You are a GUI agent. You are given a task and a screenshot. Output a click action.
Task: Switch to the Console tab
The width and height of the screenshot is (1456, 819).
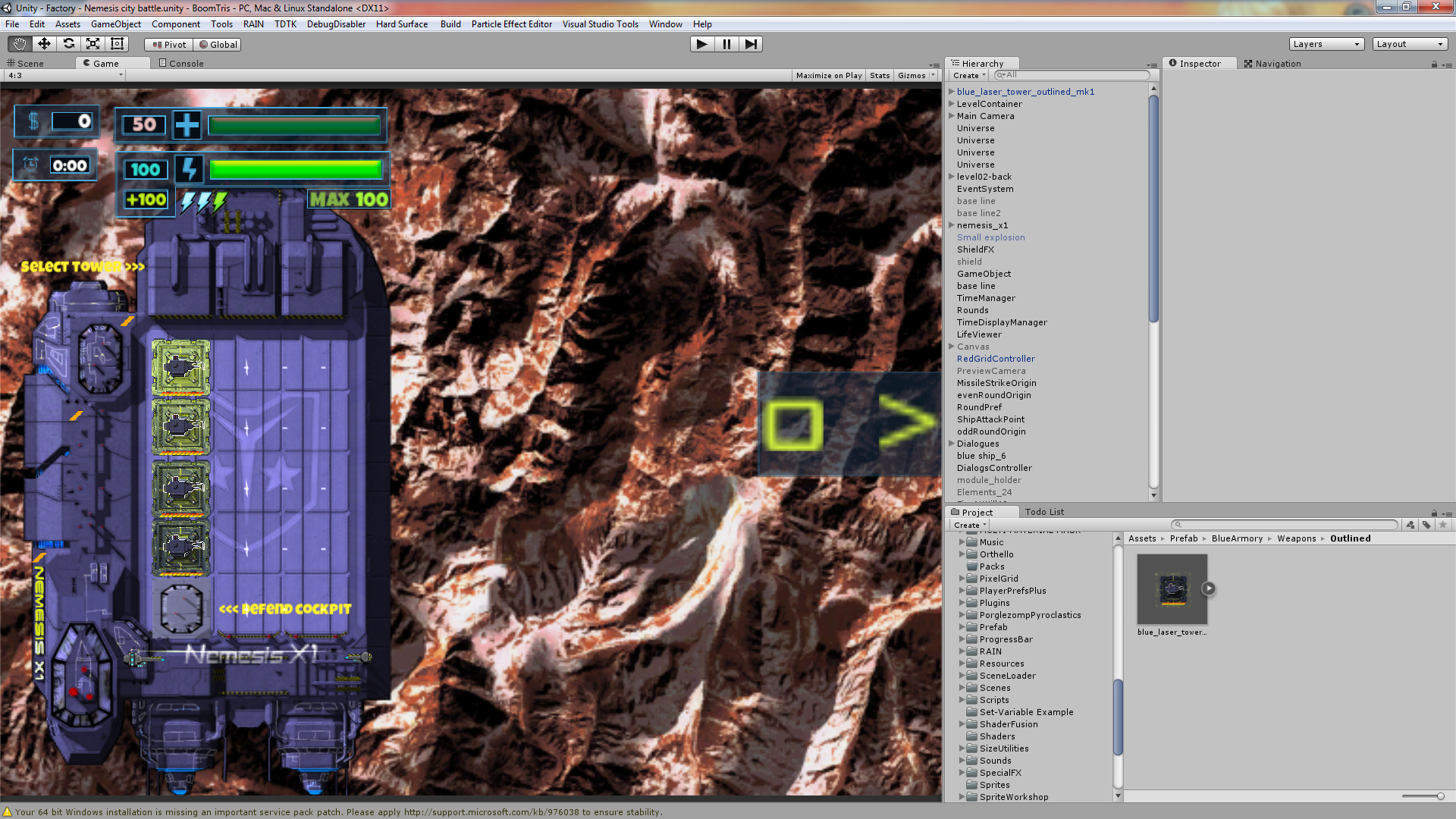(181, 64)
